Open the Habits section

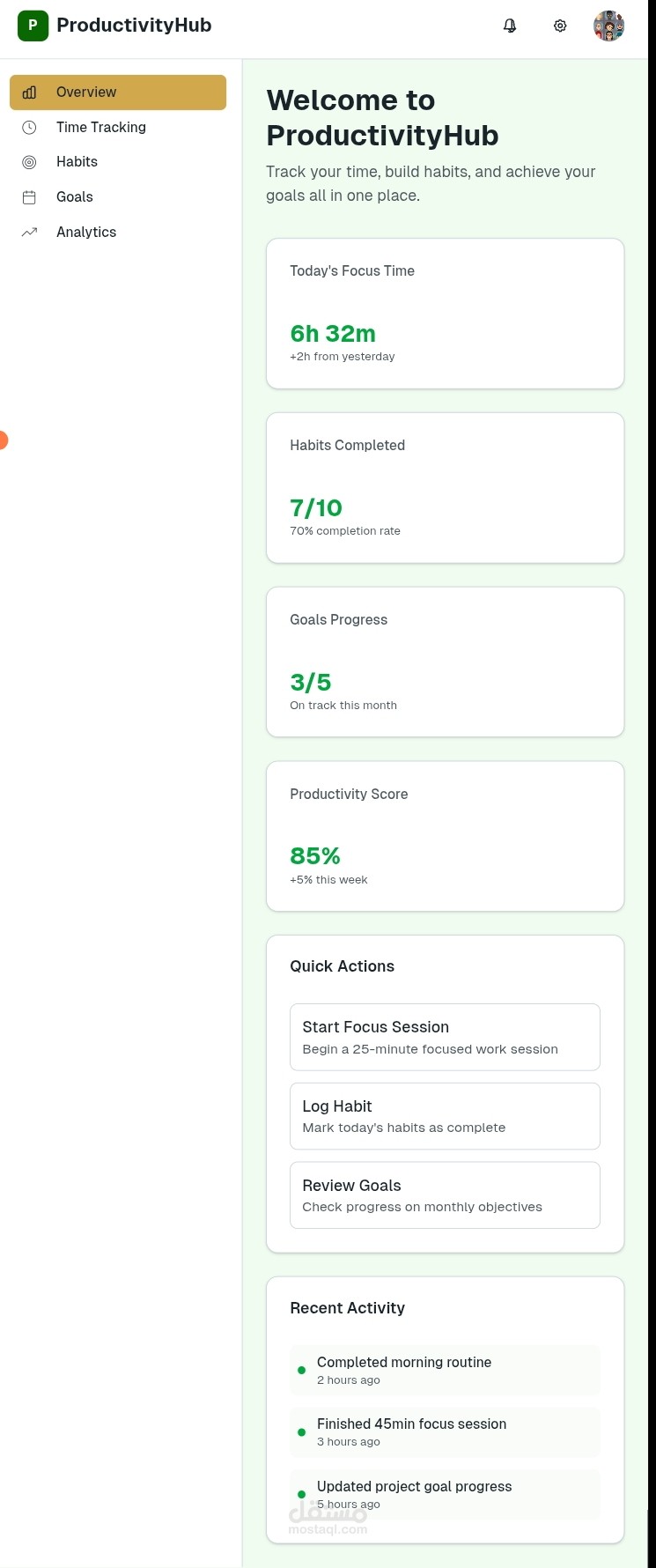77,162
